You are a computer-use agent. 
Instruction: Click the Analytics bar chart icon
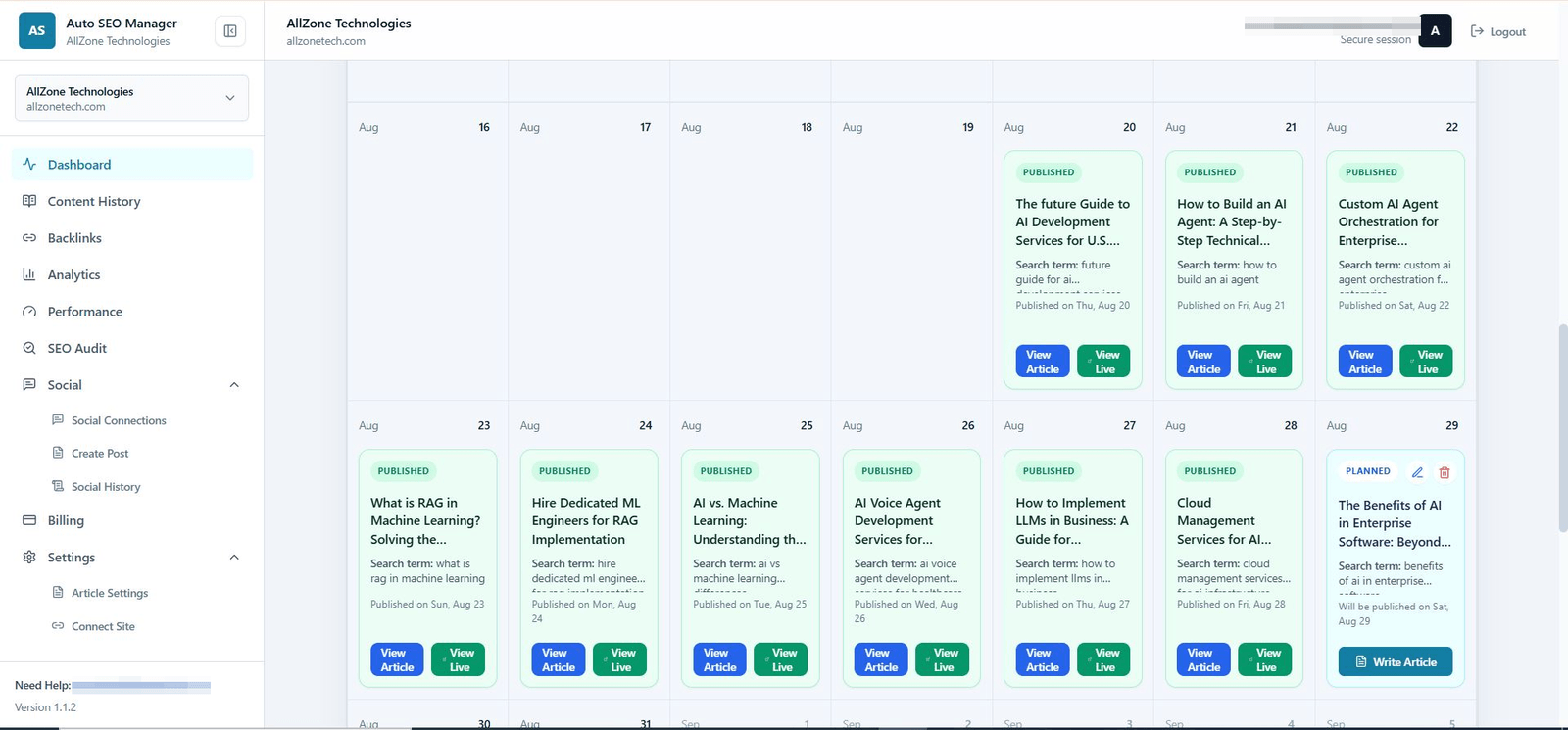click(x=29, y=274)
